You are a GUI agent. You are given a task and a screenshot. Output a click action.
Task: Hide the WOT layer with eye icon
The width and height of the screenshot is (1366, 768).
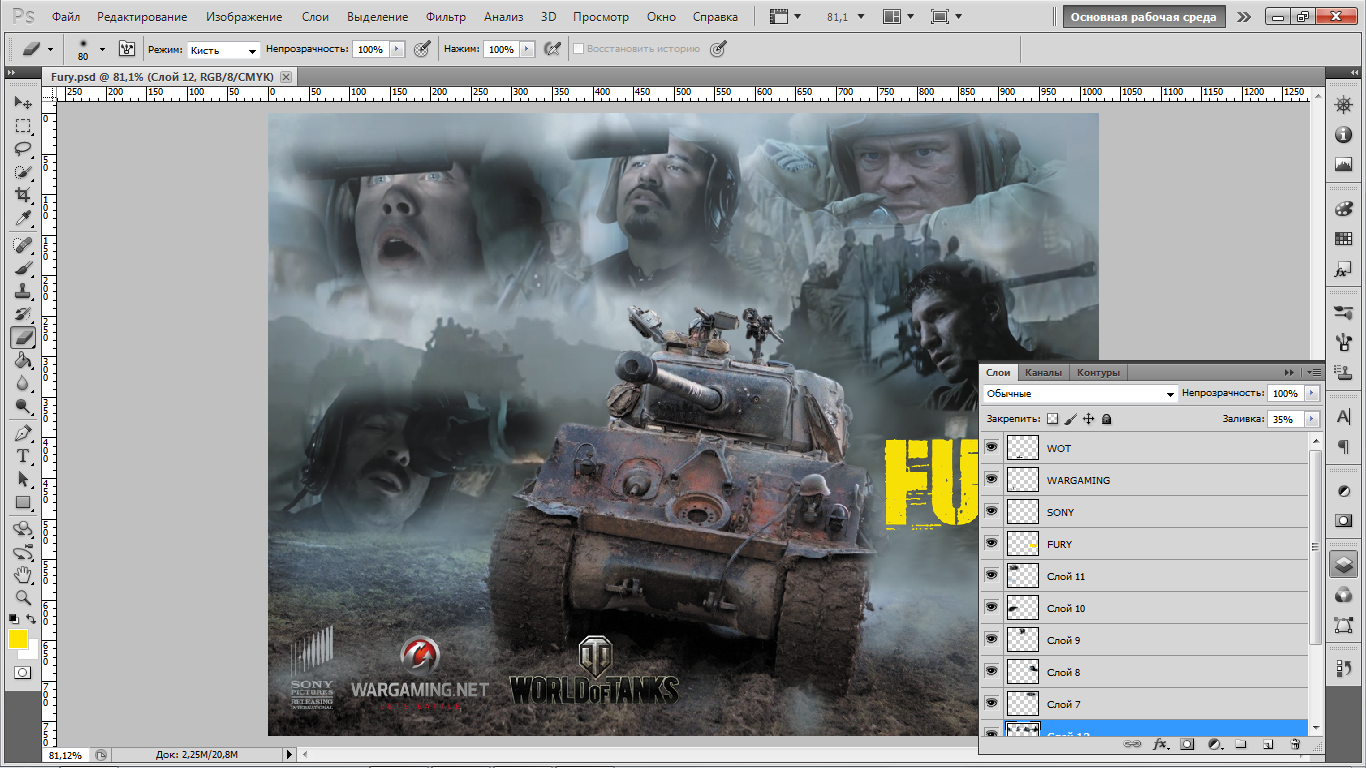pos(991,448)
